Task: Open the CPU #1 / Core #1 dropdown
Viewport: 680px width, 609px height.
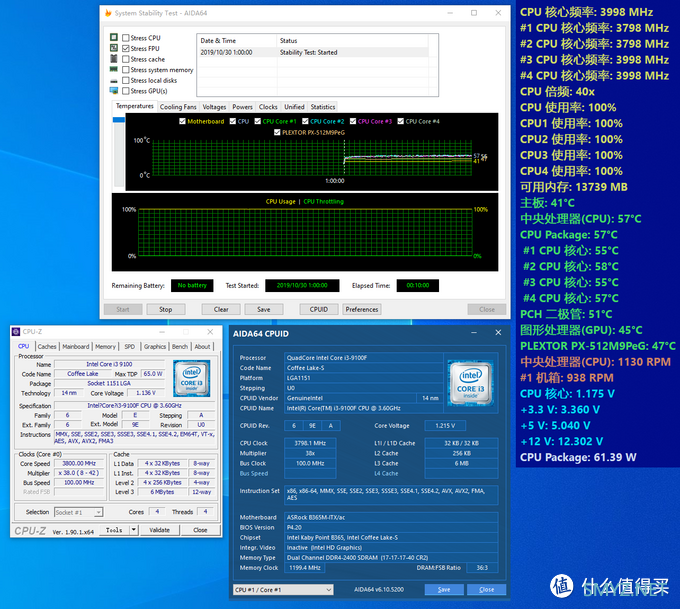Action: (x=283, y=589)
